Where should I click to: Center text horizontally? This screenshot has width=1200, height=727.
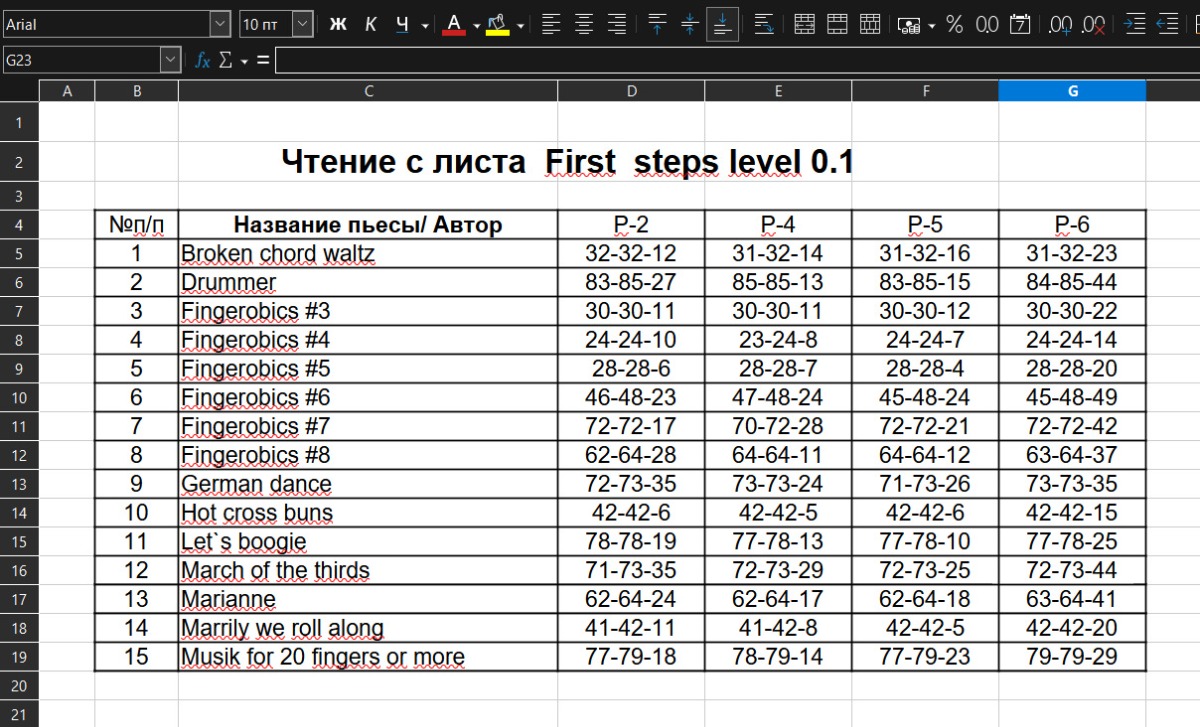584,24
